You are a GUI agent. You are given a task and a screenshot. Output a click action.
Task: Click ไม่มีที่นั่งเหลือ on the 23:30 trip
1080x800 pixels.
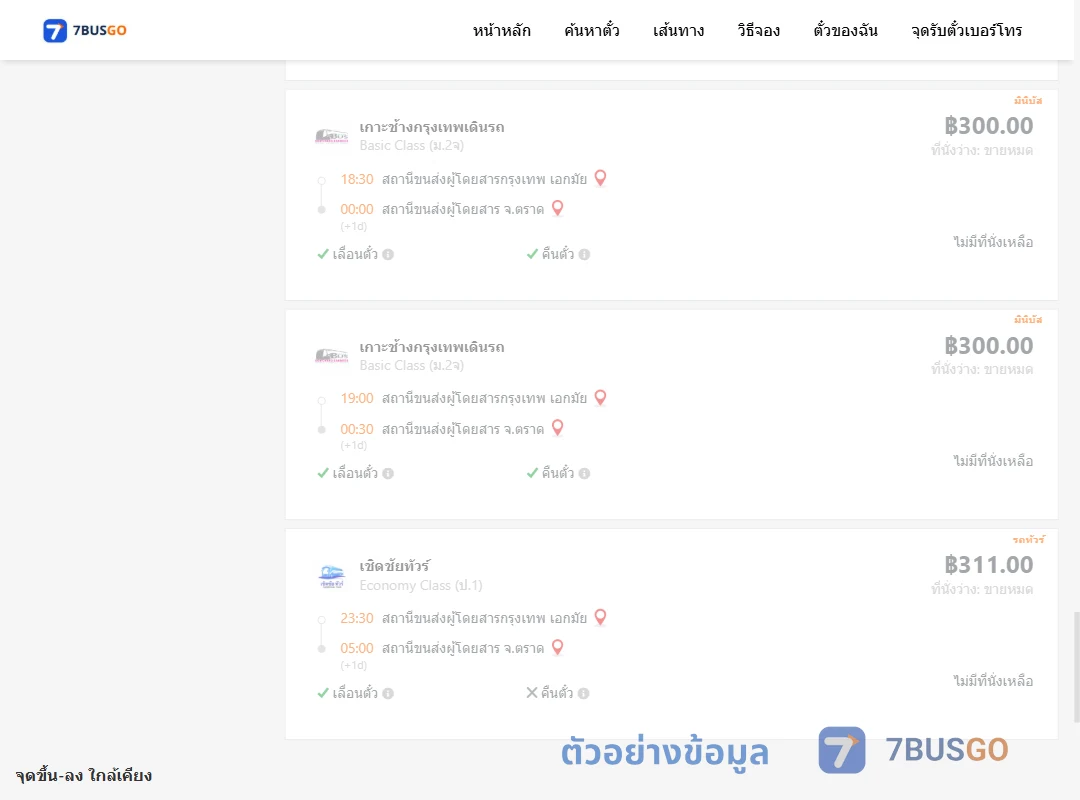[993, 681]
